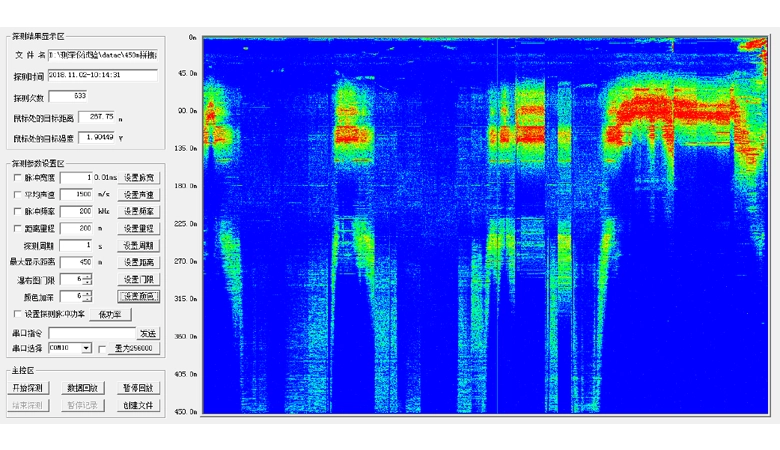Image resolution: width=780 pixels, height=450 pixels.
Task: Enable the 脉冲宽度 checkbox
Action: [17, 178]
